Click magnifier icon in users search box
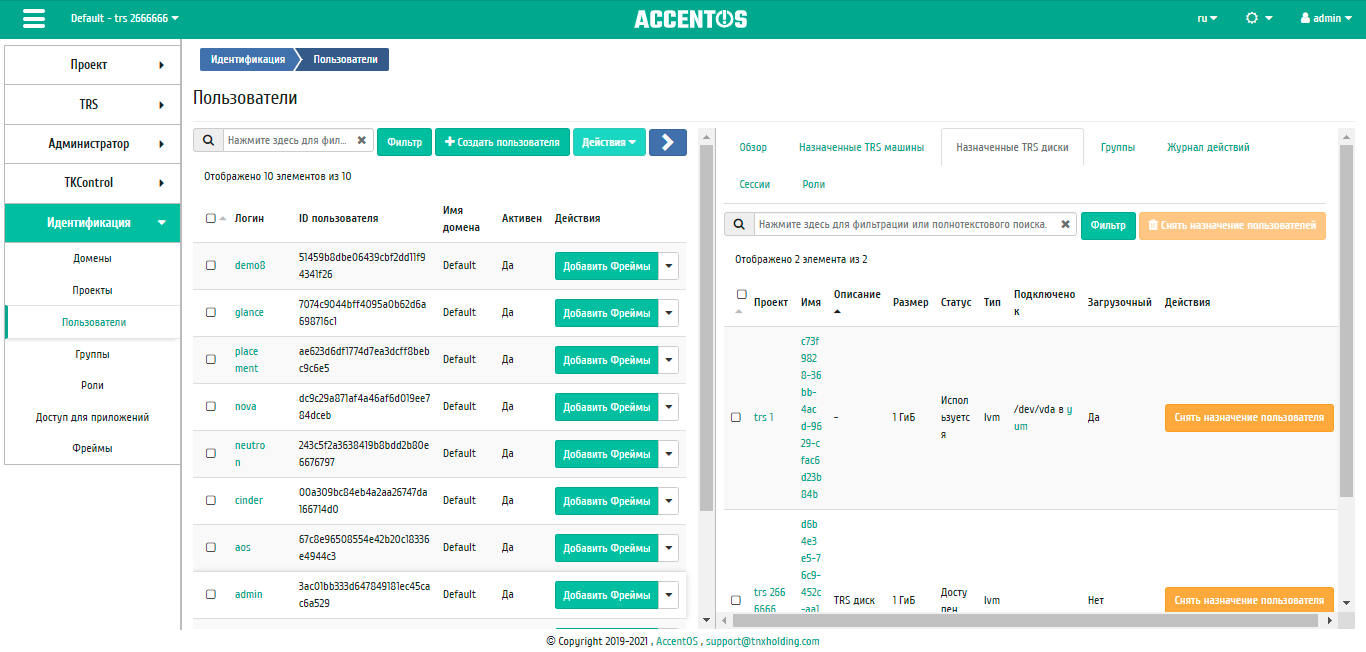Viewport: 1366px width, 652px height. coord(208,142)
